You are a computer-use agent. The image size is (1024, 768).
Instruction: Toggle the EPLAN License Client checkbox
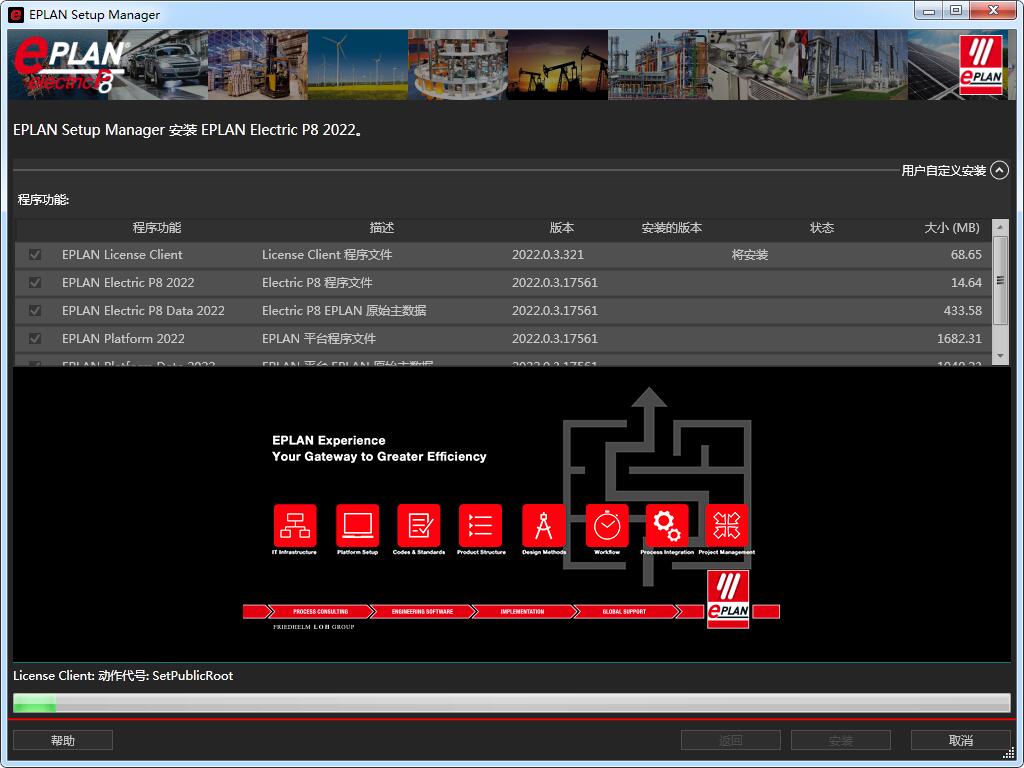coord(35,255)
